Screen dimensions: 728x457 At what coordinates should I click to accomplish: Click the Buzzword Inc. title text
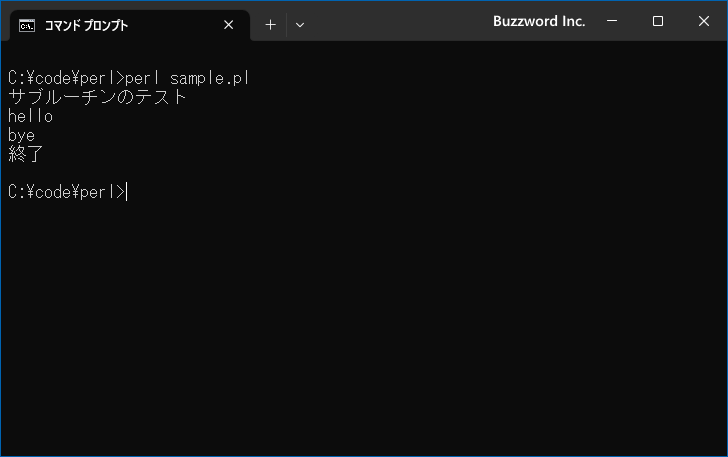pos(539,21)
